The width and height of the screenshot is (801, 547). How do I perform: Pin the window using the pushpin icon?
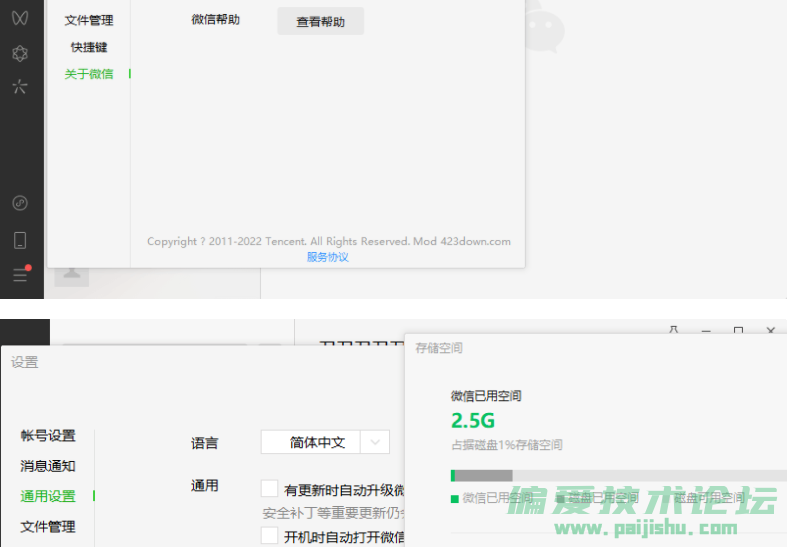pos(674,331)
